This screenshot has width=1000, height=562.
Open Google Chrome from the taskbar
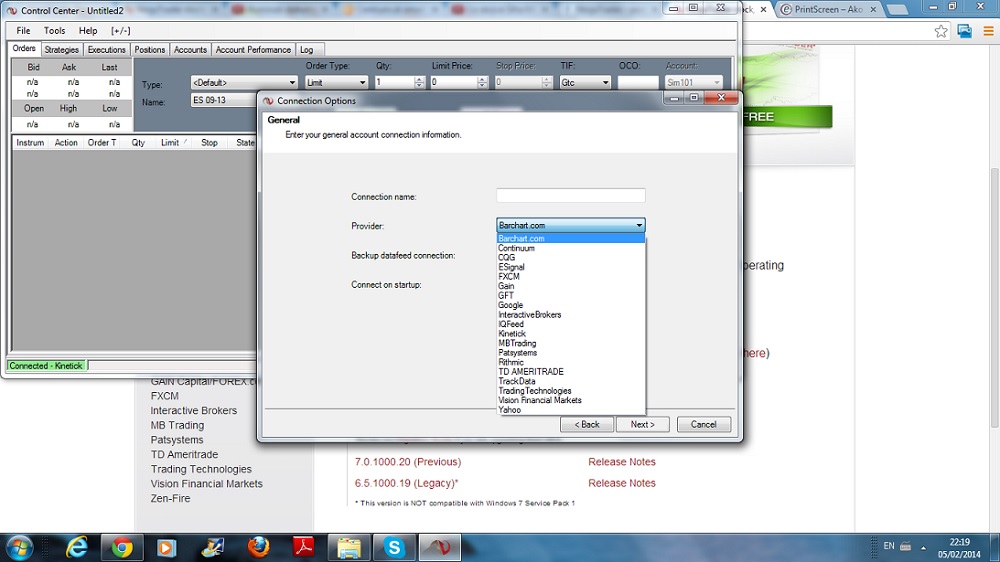click(121, 547)
